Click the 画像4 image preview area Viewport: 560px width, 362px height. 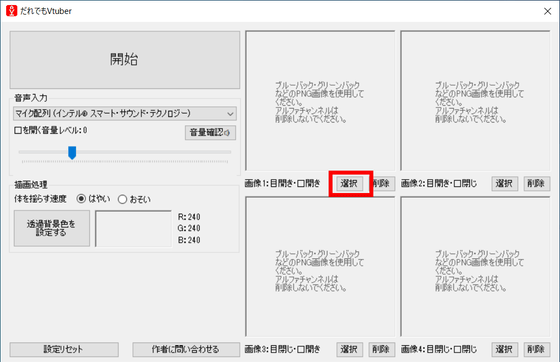coord(475,267)
